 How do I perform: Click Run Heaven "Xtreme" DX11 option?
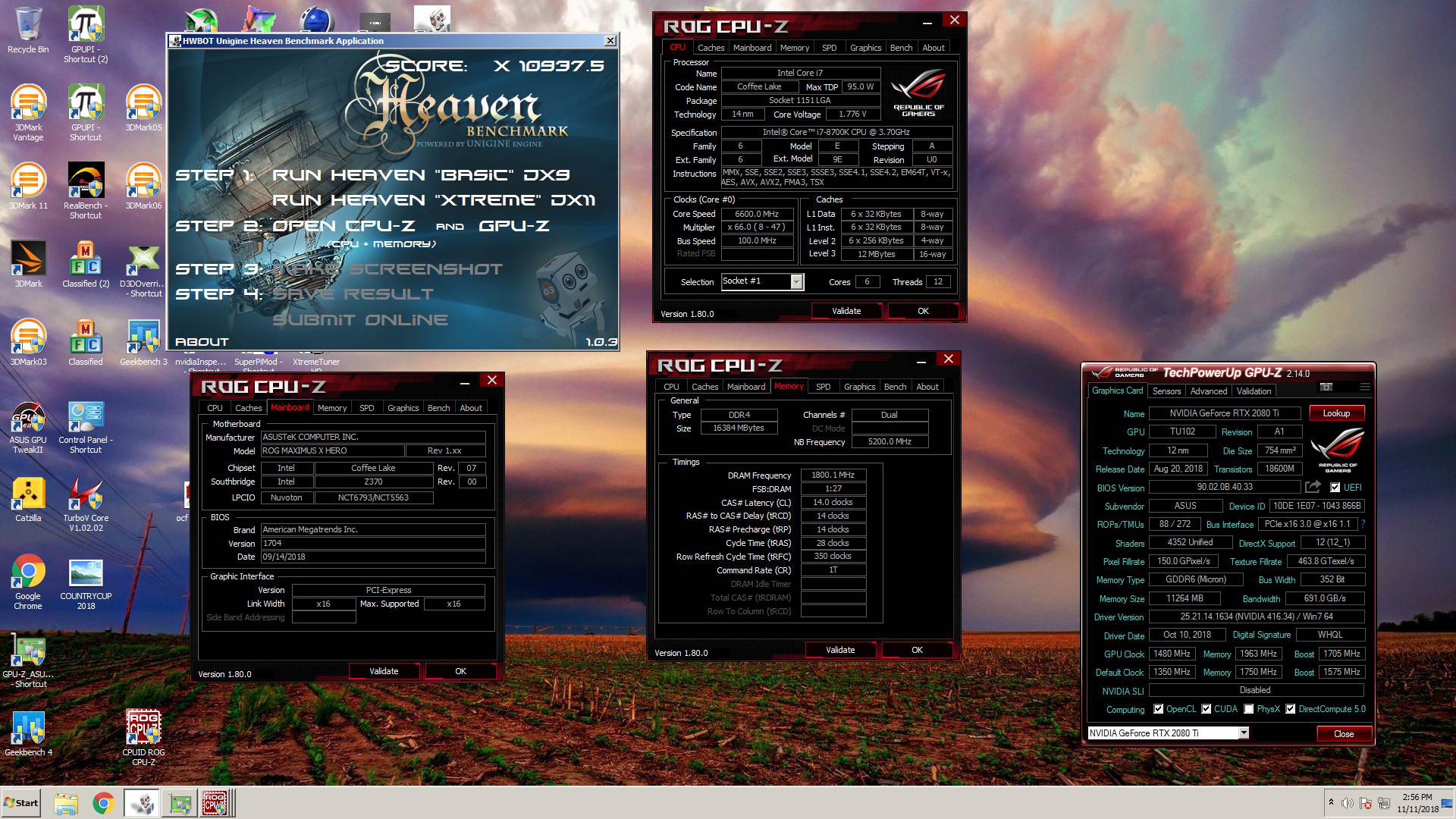point(434,200)
